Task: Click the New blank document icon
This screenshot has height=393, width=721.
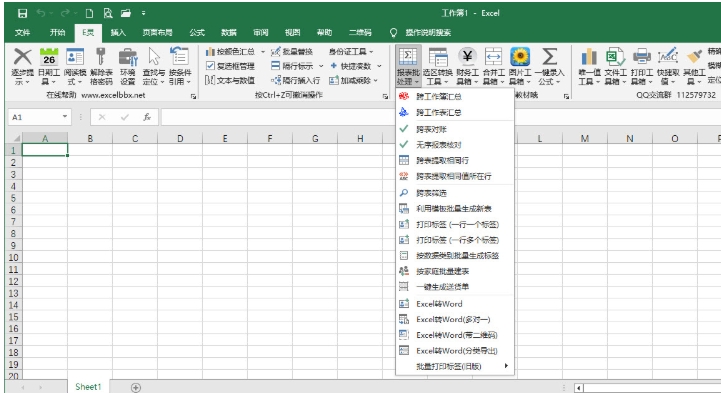Action: pos(90,13)
